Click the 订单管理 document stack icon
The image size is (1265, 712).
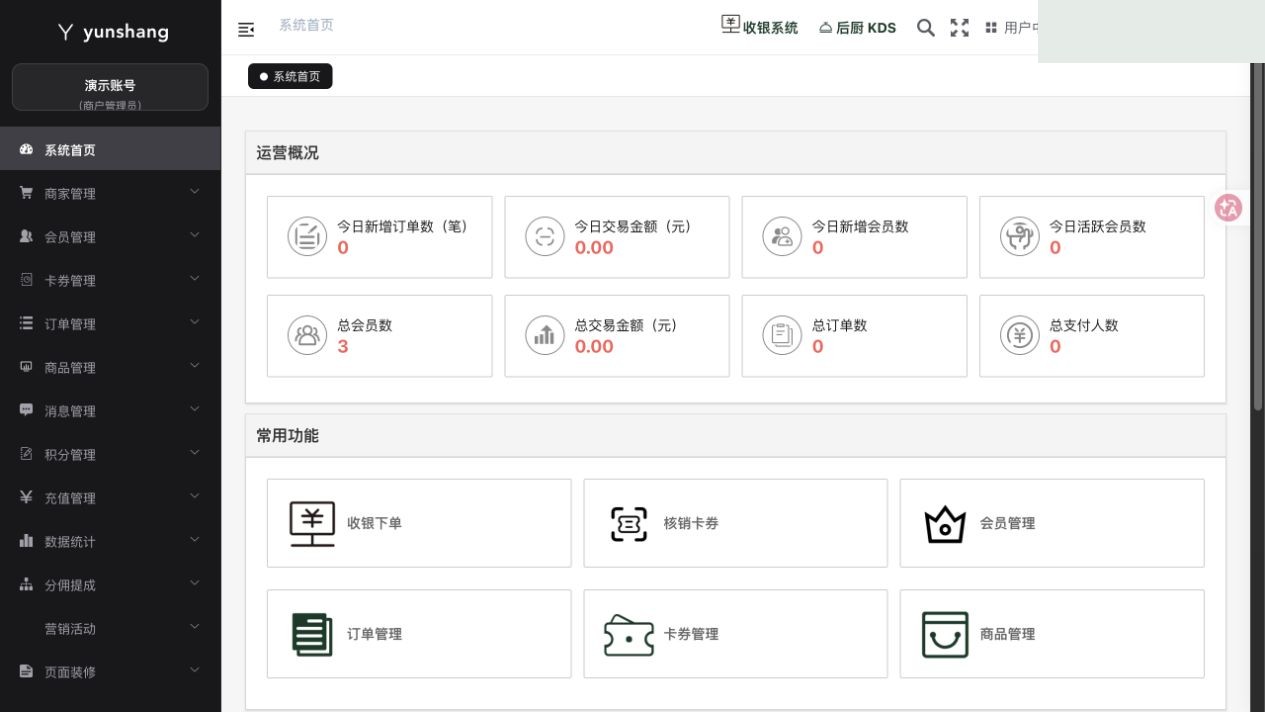pyautogui.click(x=312, y=634)
